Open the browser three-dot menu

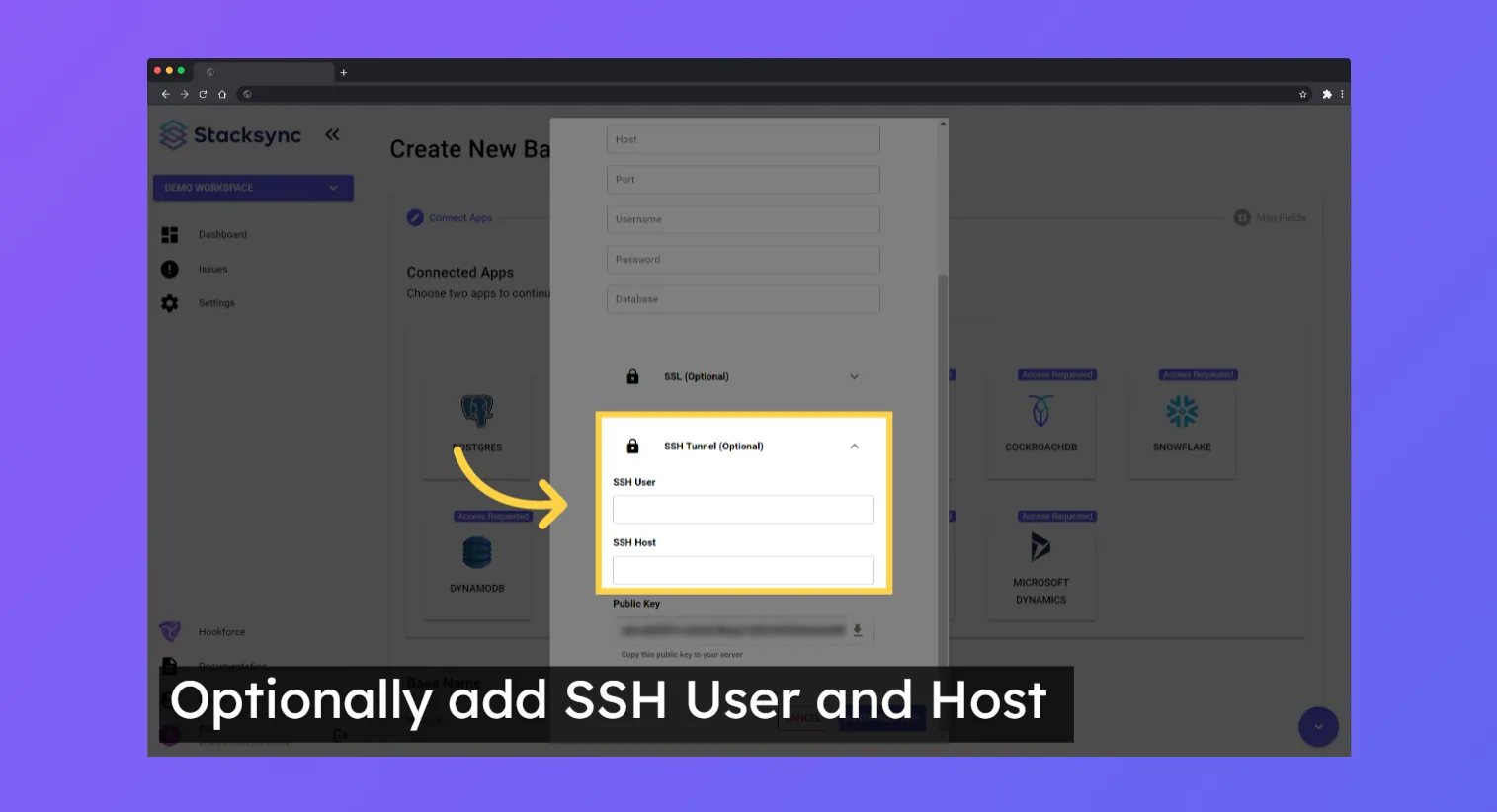click(1342, 94)
